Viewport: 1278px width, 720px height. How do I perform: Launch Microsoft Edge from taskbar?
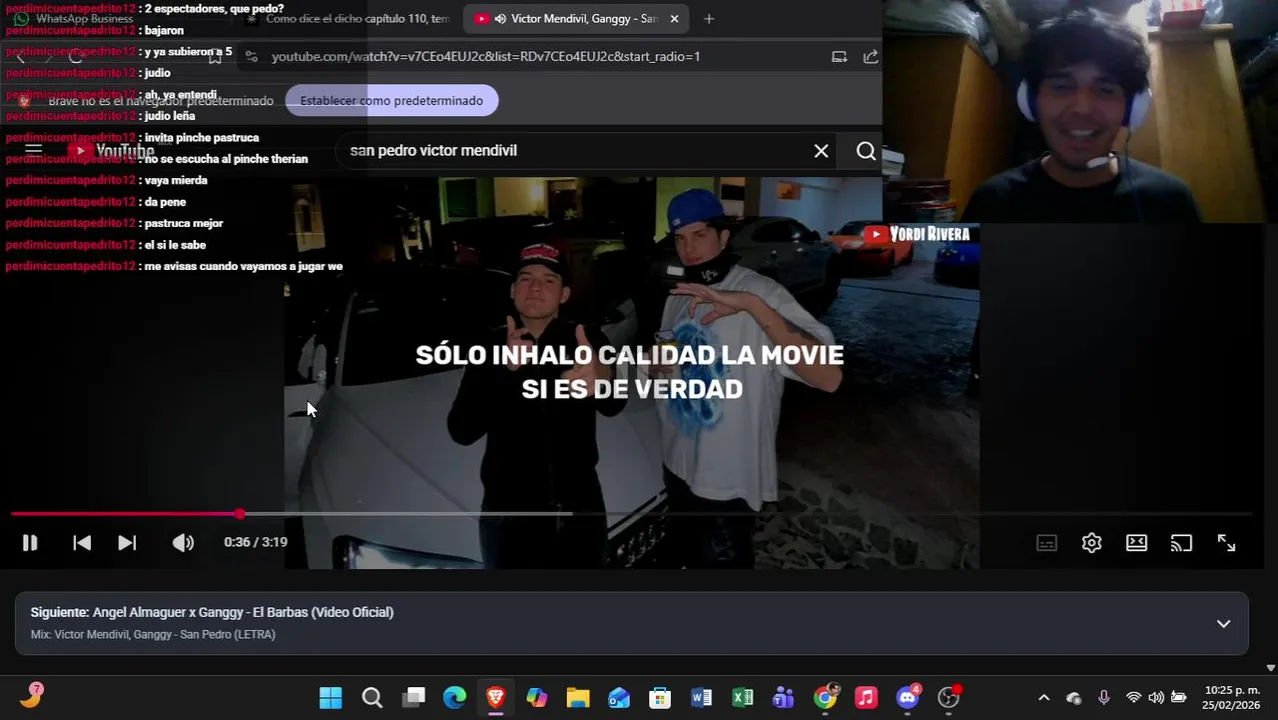pyautogui.click(x=455, y=698)
